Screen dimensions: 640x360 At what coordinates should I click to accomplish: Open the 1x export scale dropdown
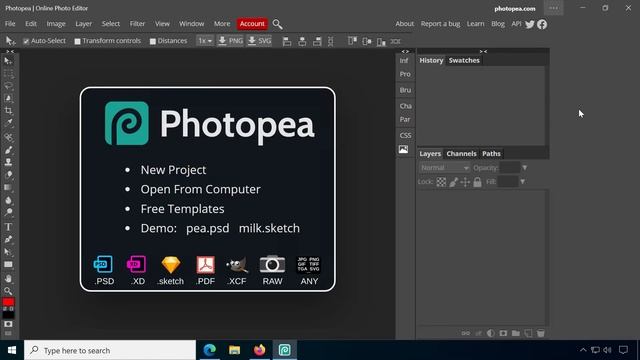pyautogui.click(x=205, y=41)
